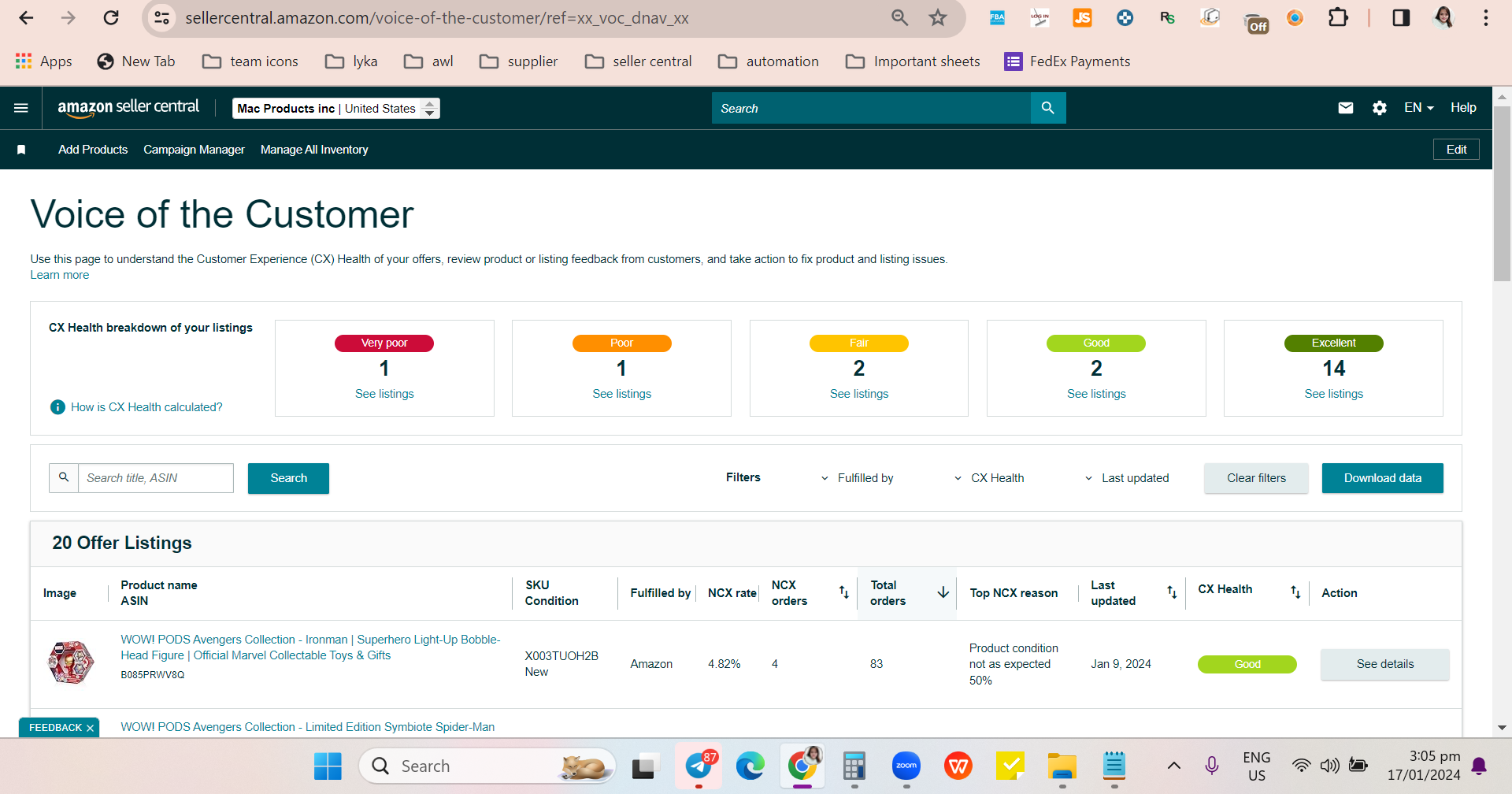Image resolution: width=1512 pixels, height=794 pixels.
Task: Open the FedEx Payments bookmark
Action: (1067, 61)
